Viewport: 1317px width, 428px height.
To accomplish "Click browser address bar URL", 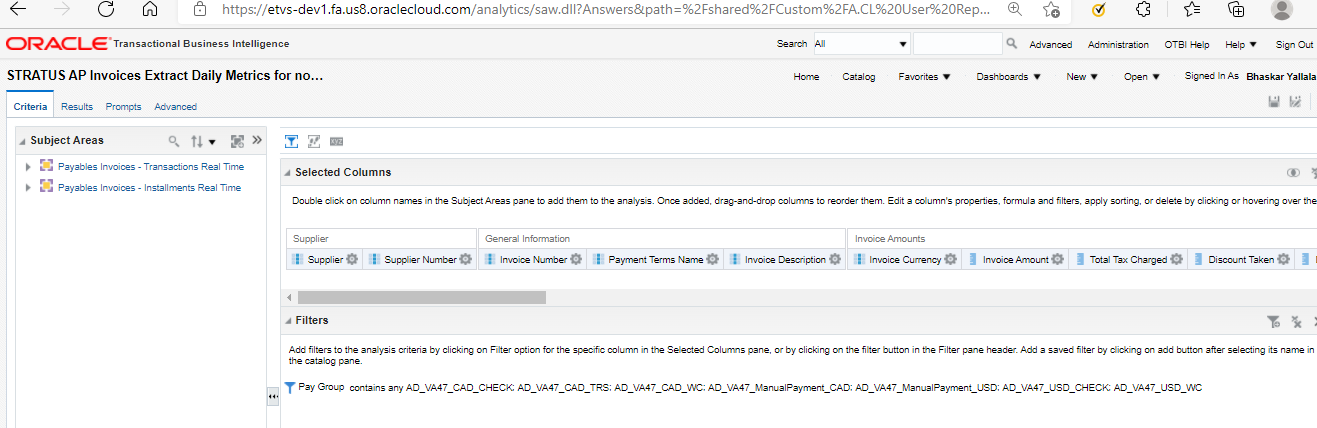I will pyautogui.click(x=607, y=9).
